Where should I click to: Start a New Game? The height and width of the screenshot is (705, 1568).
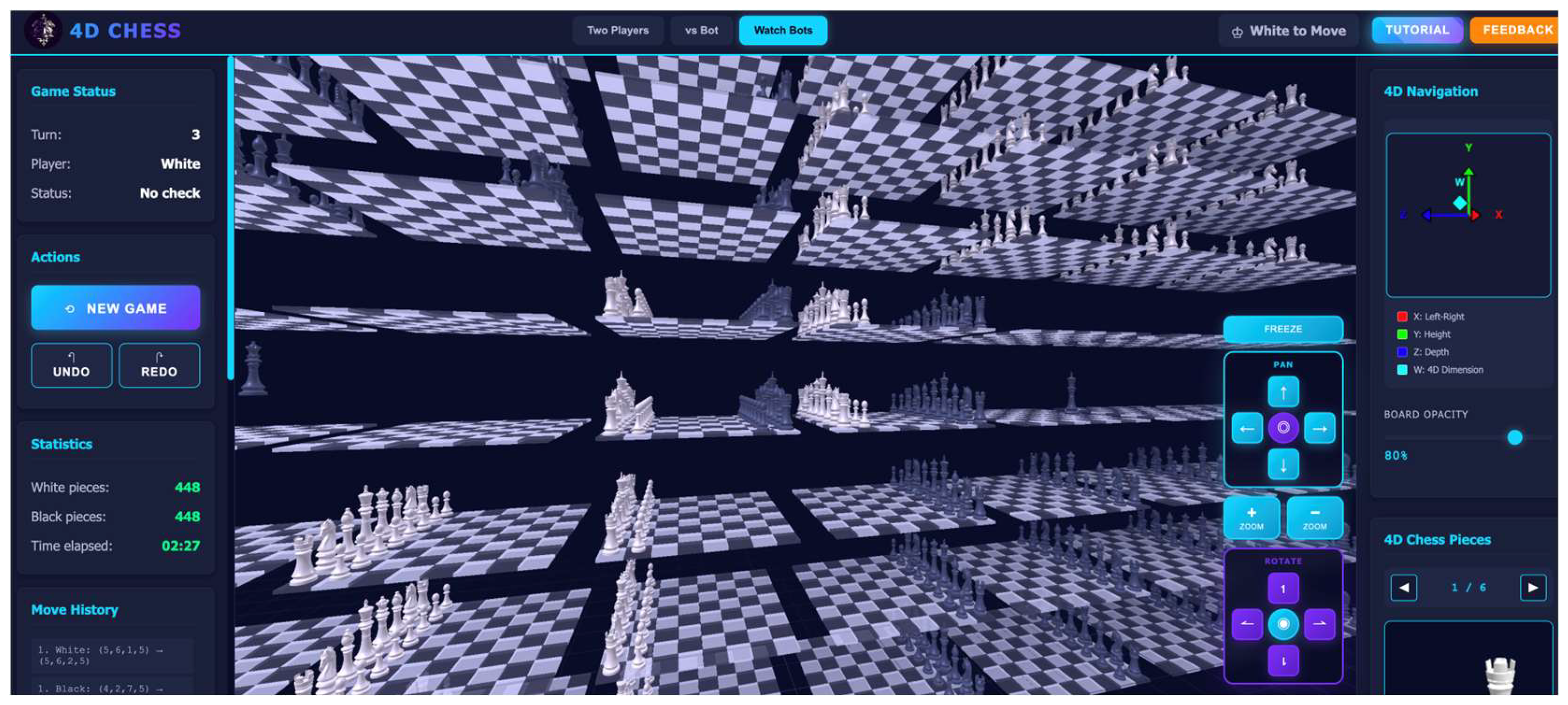point(116,308)
